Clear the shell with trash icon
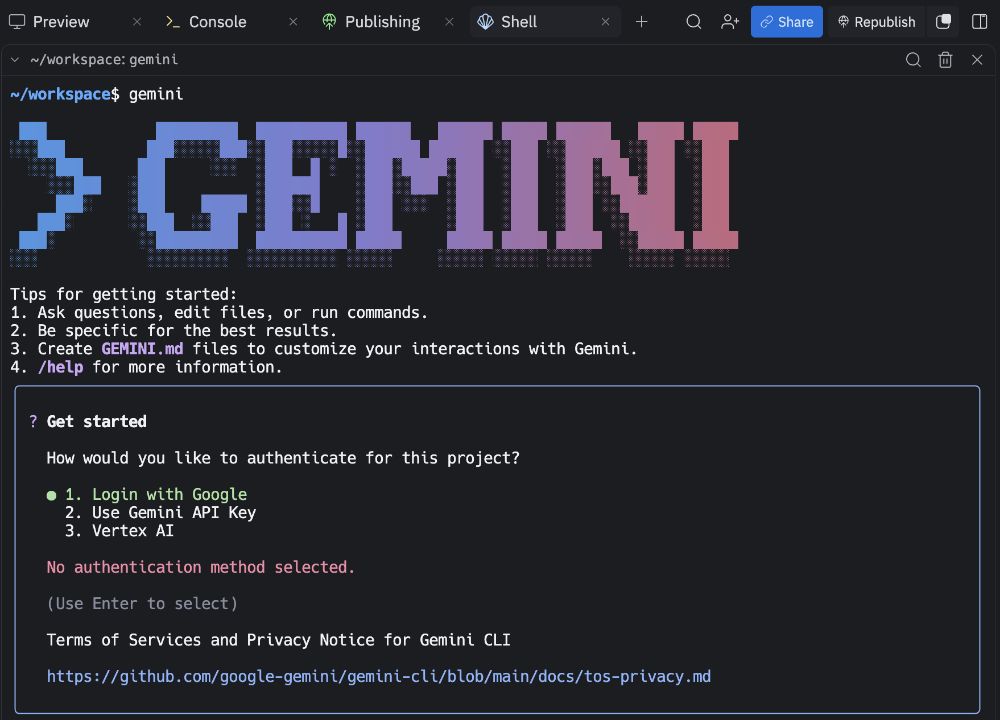This screenshot has width=1000, height=720. click(x=945, y=60)
